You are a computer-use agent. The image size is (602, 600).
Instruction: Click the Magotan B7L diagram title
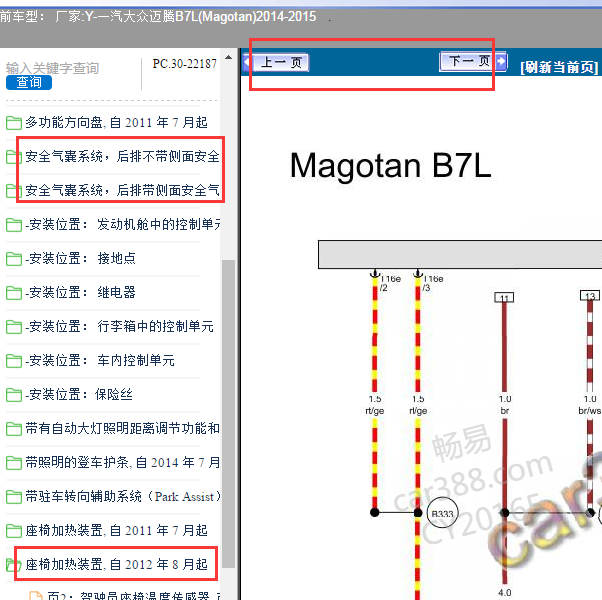390,165
